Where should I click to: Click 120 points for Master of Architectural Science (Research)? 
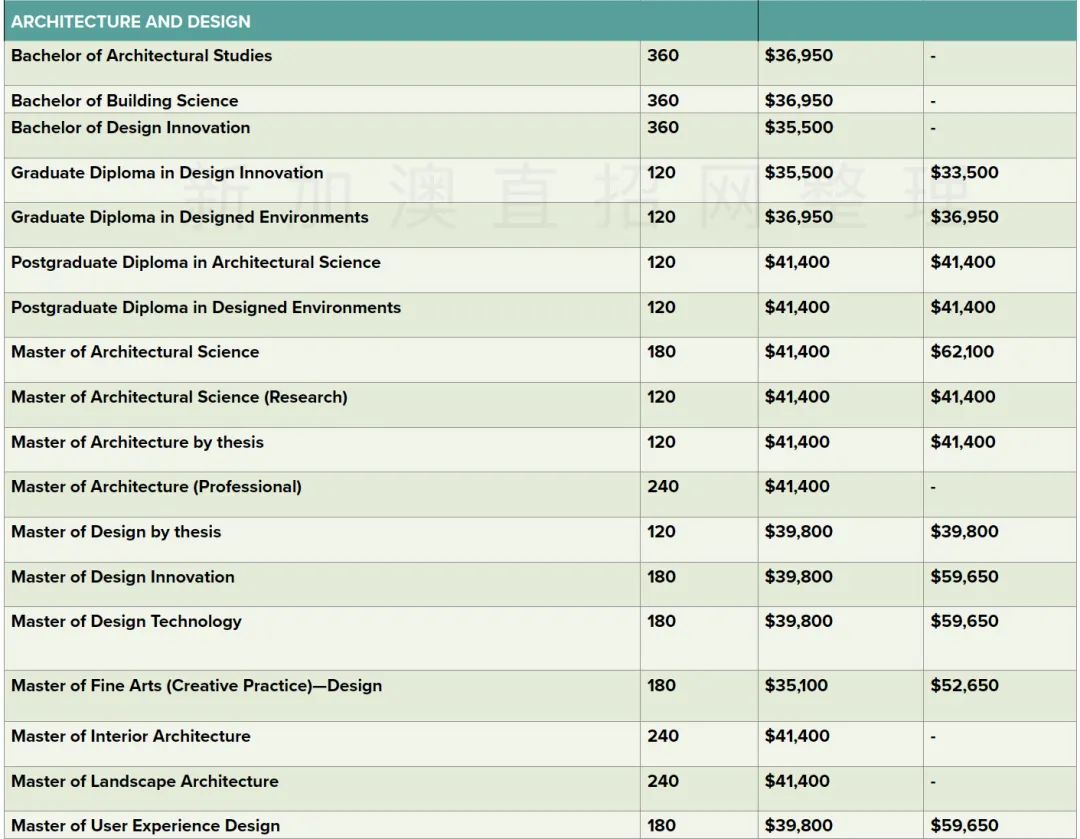coord(661,397)
